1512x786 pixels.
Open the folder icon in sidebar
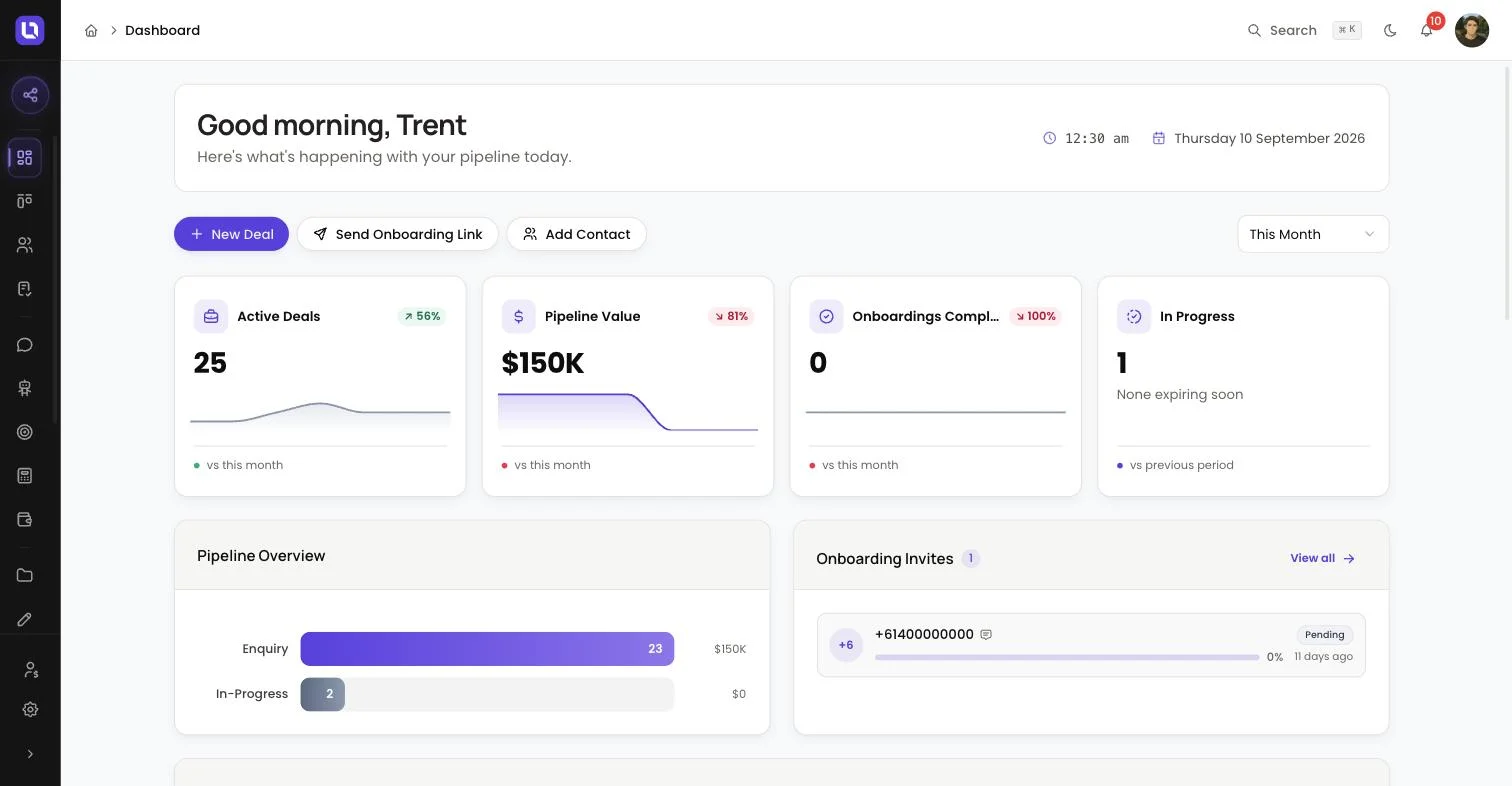tap(25, 575)
